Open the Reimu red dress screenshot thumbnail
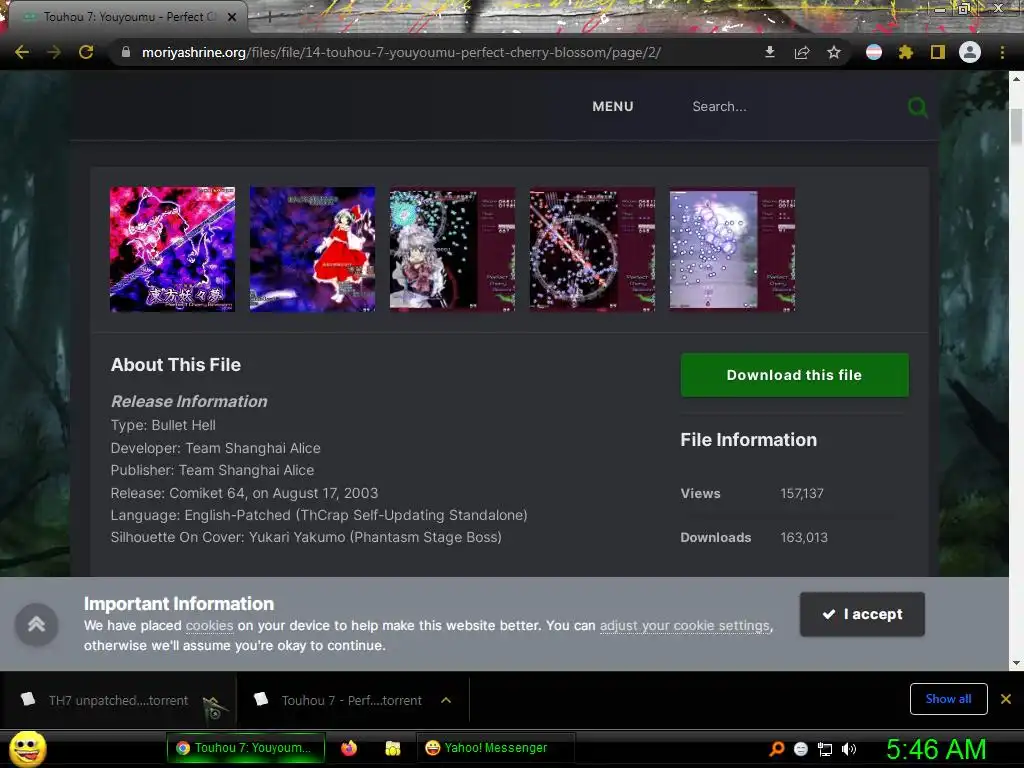The height and width of the screenshot is (768, 1024). 312,249
